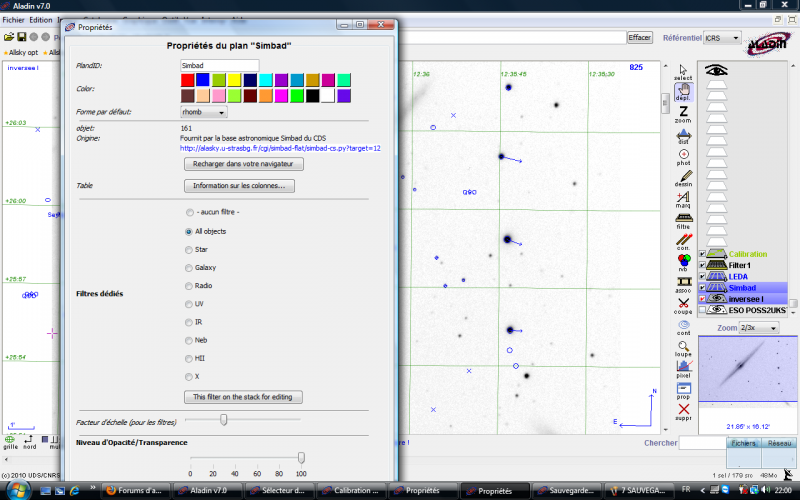The image size is (800, 500).
Task: Toggle the grille grid icon
Action: coord(10,442)
